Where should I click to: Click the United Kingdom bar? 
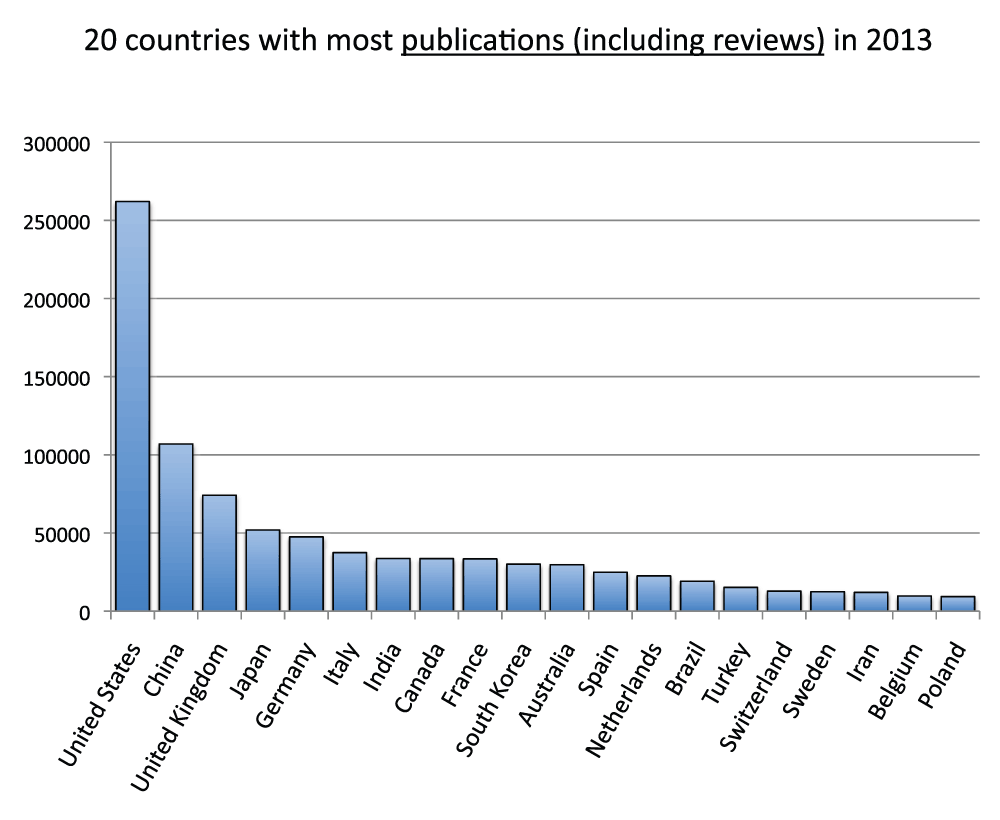219,553
